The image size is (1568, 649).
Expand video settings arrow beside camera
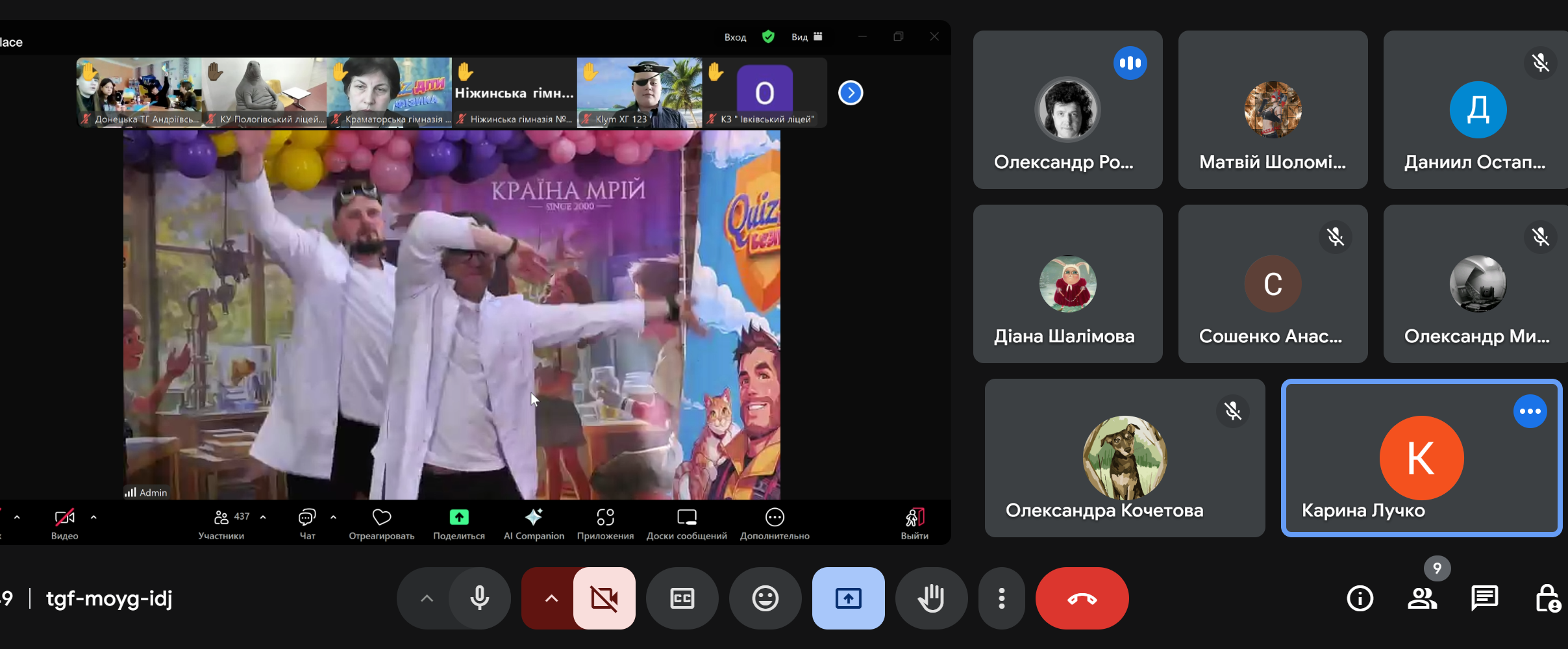click(x=551, y=598)
